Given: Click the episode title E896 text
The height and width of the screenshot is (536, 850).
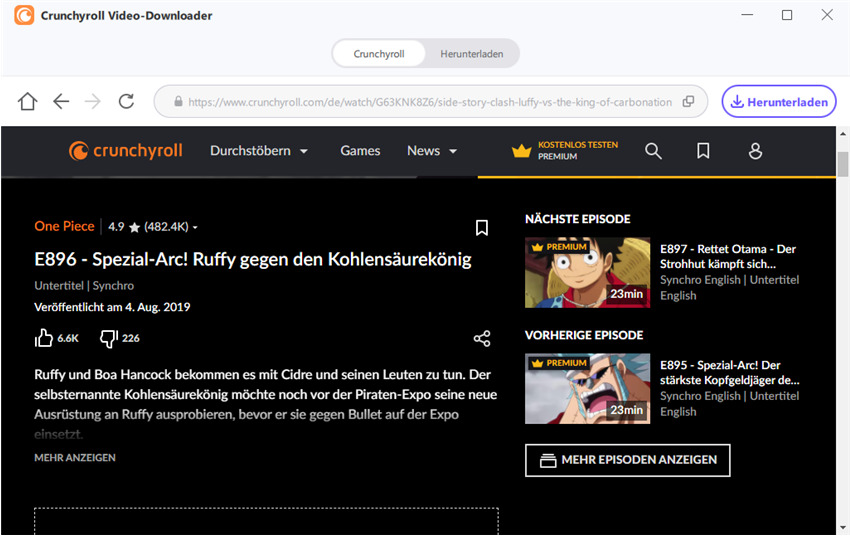Looking at the screenshot, I should (x=253, y=260).
